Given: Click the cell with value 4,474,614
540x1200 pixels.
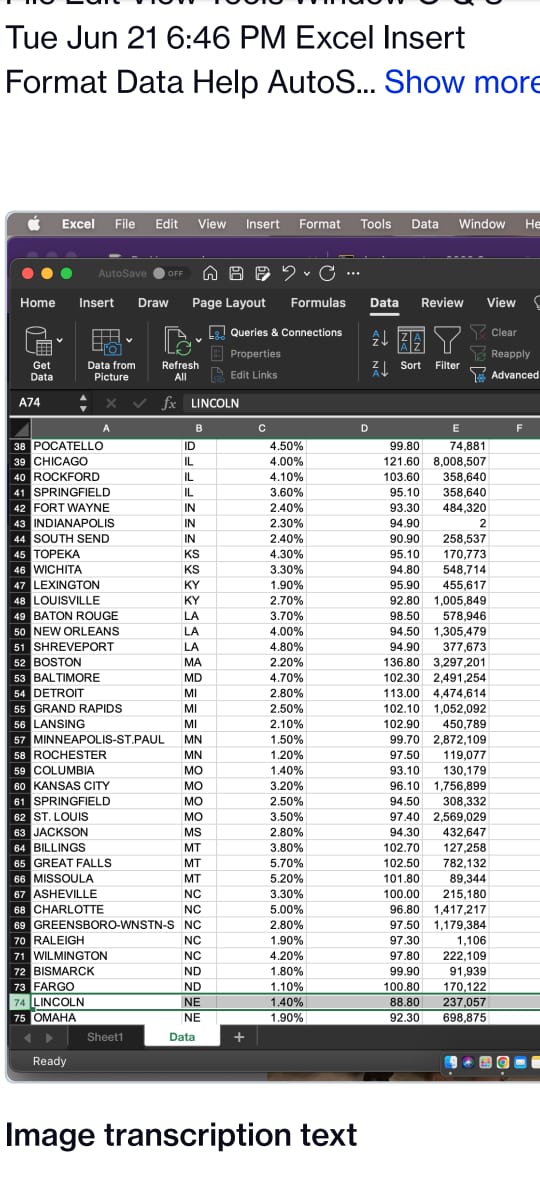Looking at the screenshot, I should coord(456,693).
